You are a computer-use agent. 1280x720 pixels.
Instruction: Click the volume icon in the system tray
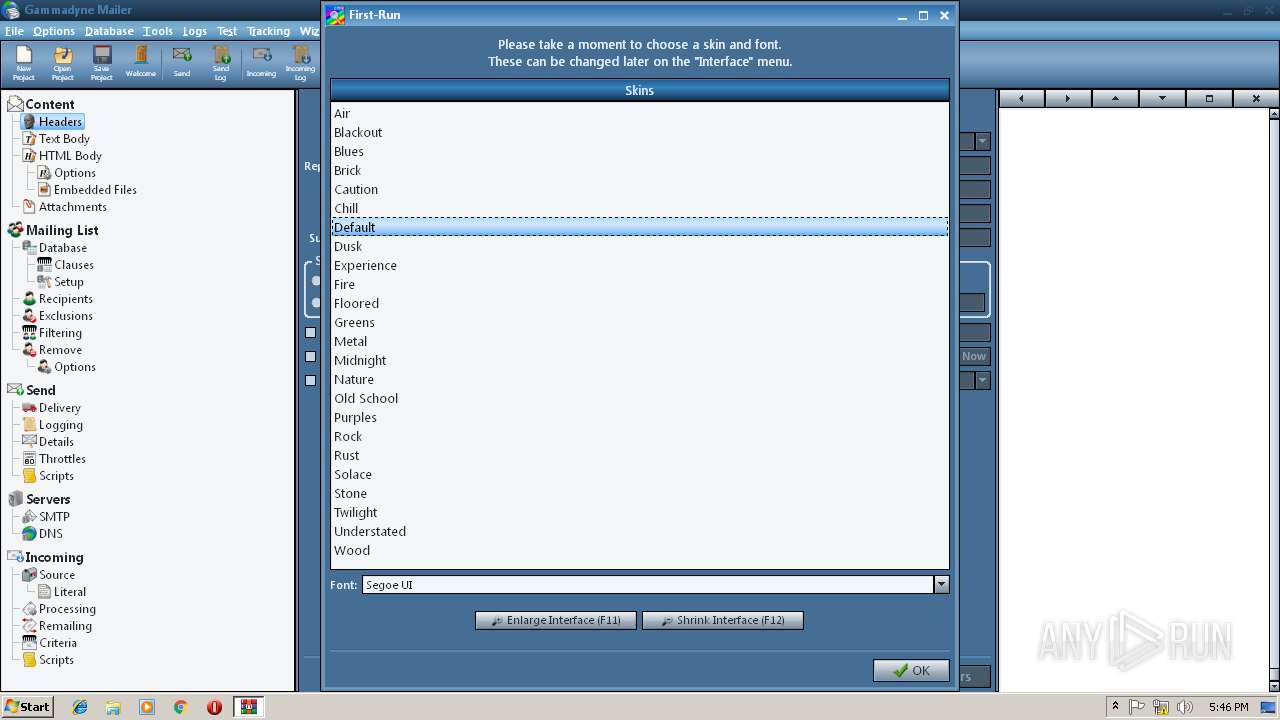pos(1186,707)
